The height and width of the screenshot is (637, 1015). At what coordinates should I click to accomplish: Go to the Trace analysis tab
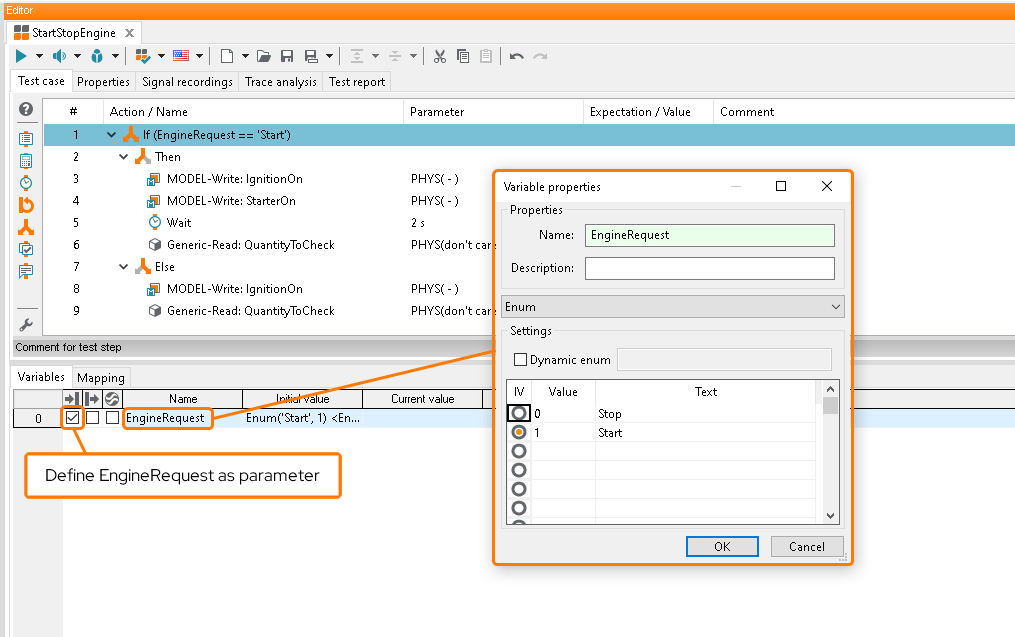pyautogui.click(x=281, y=82)
